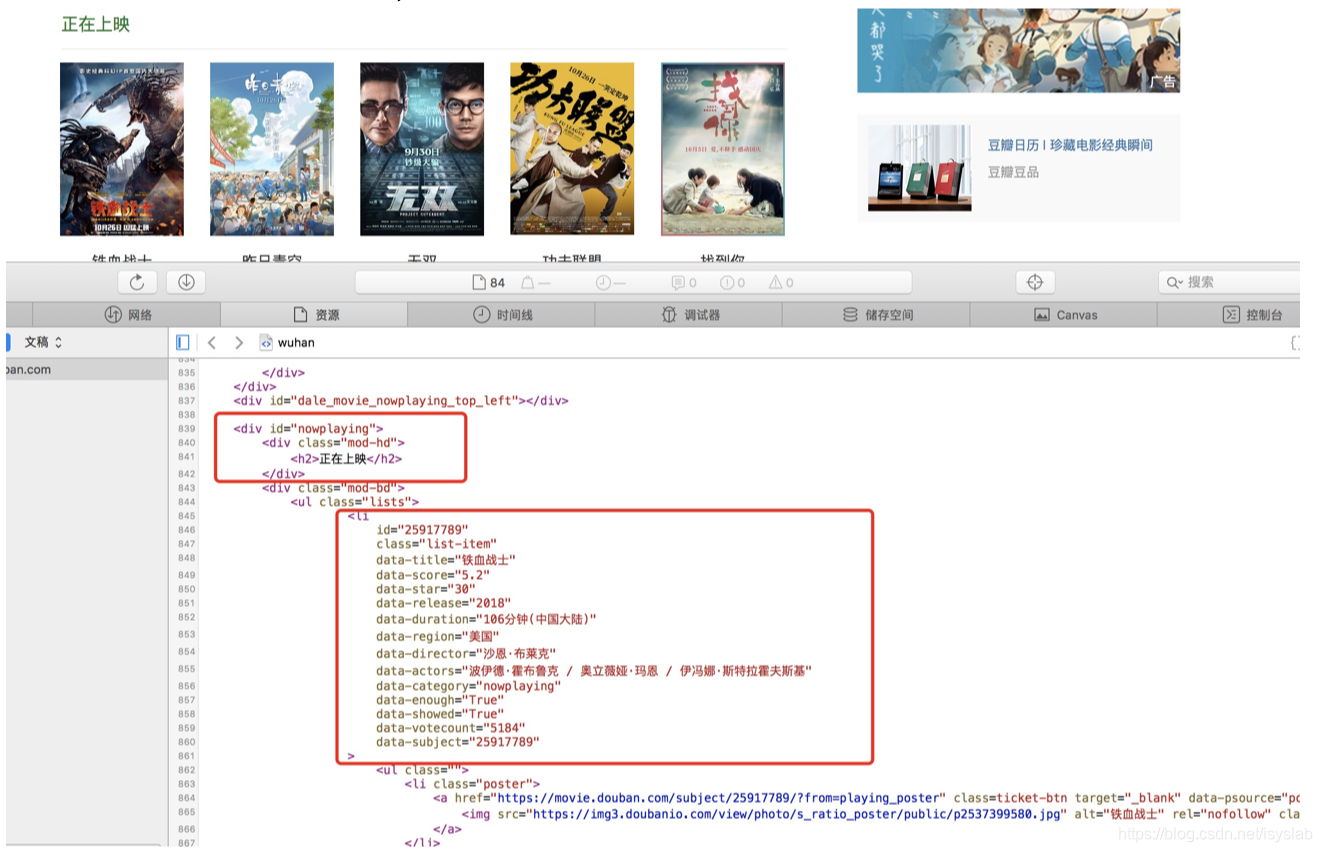The width and height of the screenshot is (1322, 852).
Task: Click the 找到你 movie poster
Action: pos(723,149)
